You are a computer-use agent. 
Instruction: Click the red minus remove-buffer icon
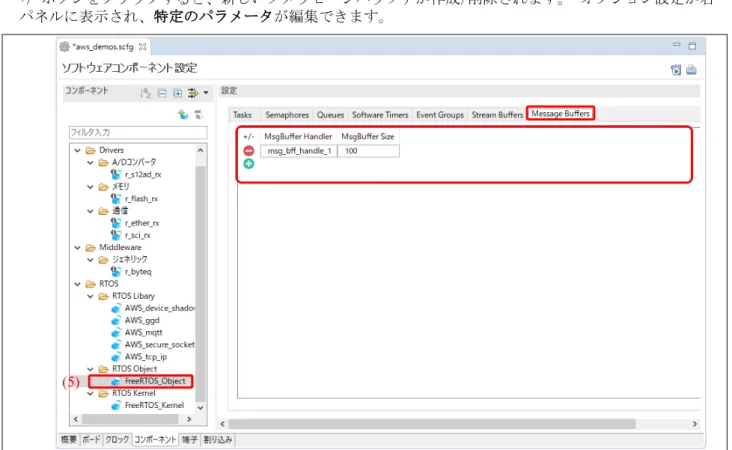(x=249, y=151)
